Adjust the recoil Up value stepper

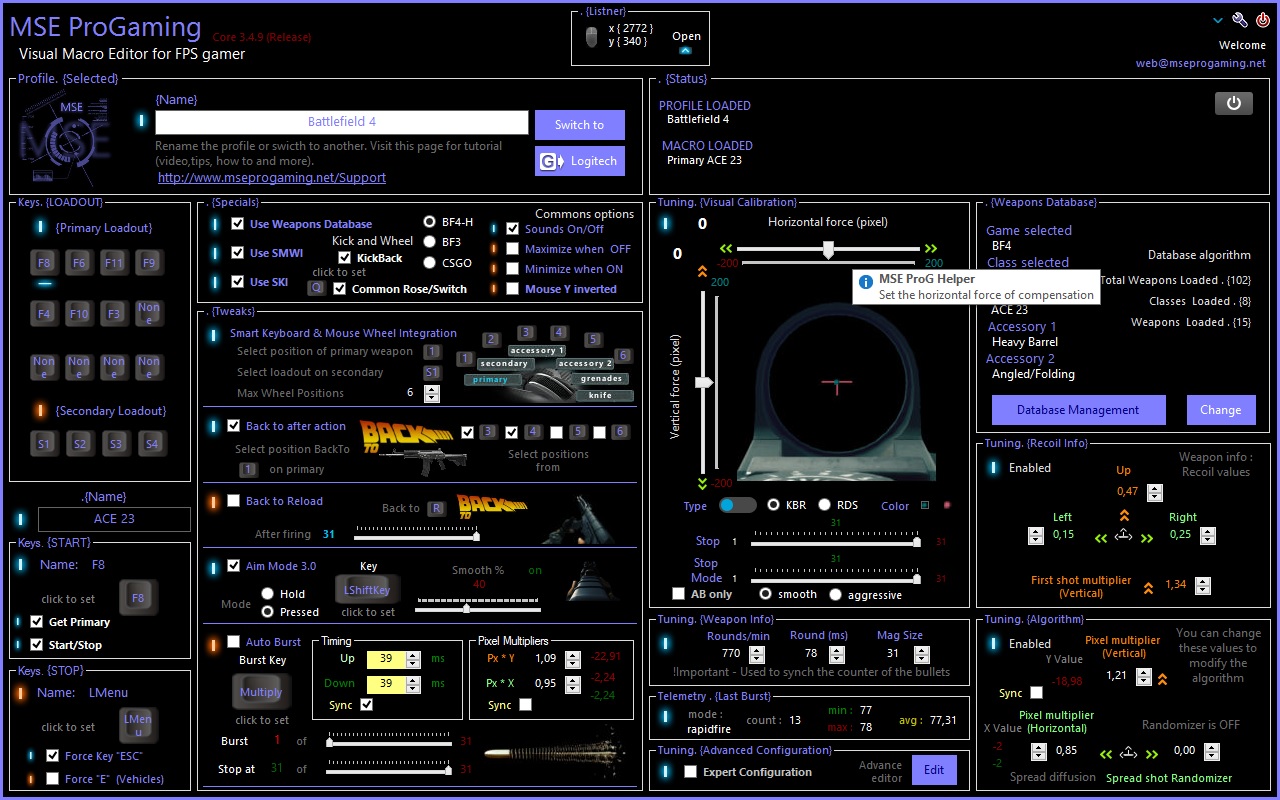[x=1155, y=492]
